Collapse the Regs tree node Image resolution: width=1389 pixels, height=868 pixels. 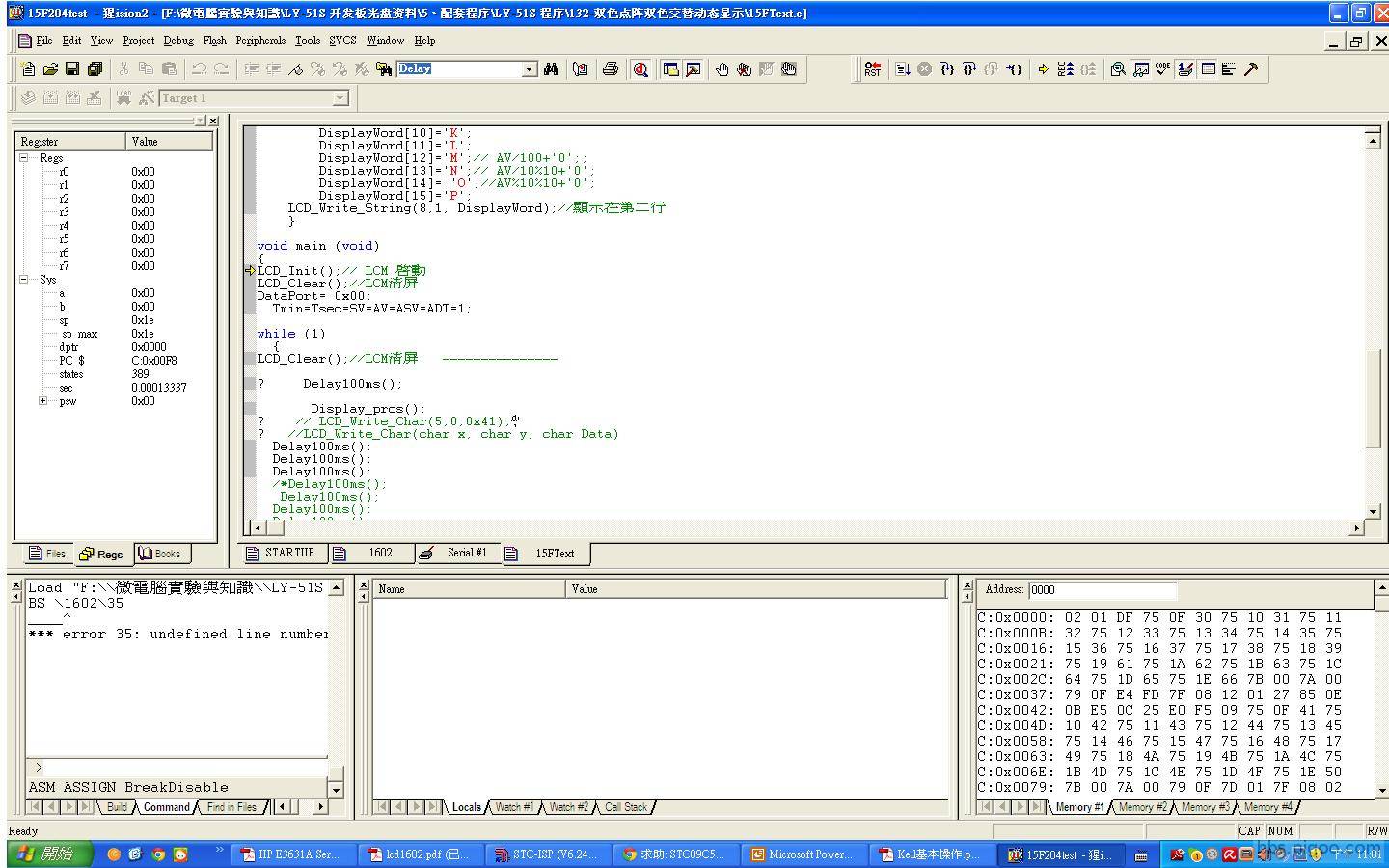25,157
